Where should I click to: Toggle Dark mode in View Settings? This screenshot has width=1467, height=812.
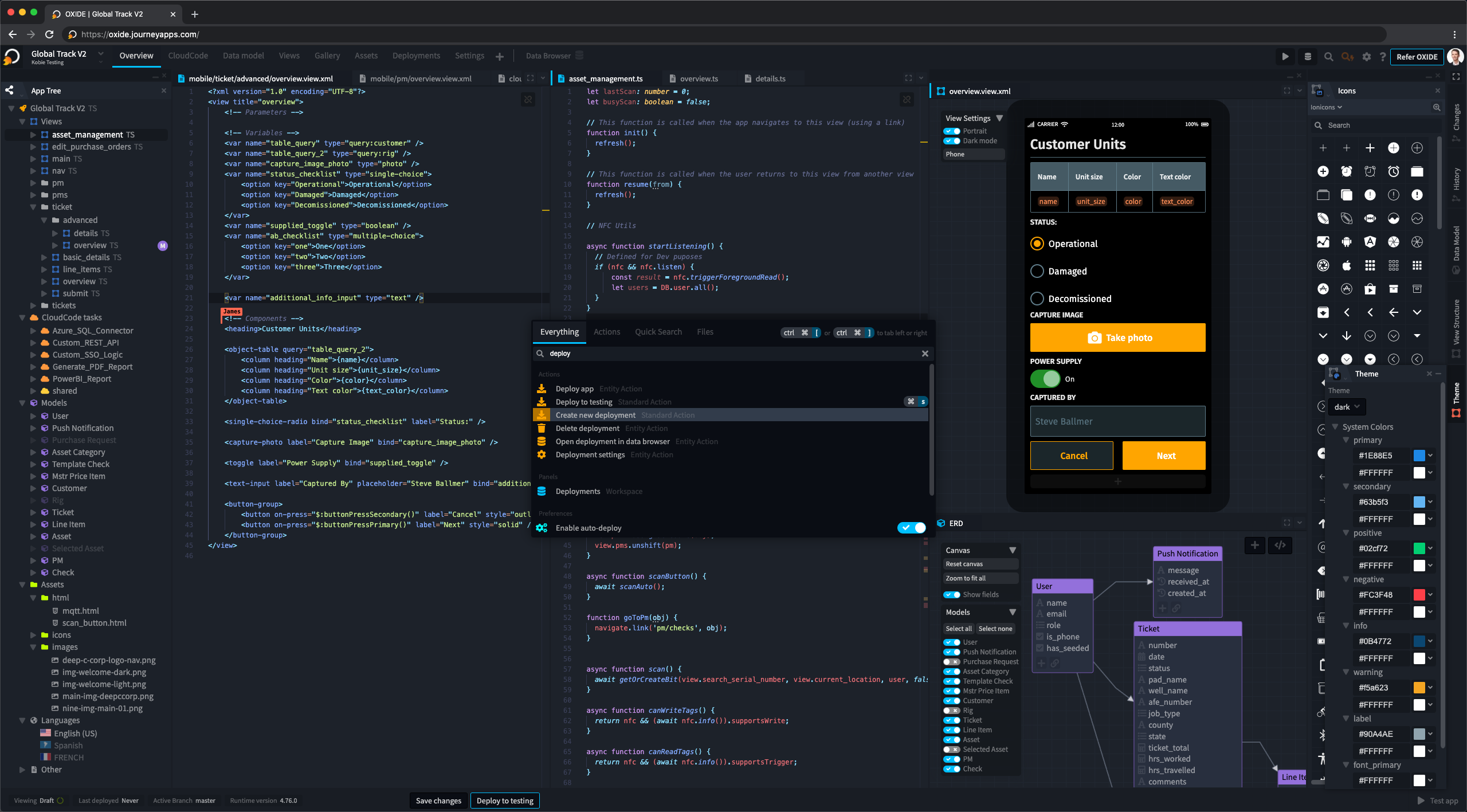[x=952, y=141]
